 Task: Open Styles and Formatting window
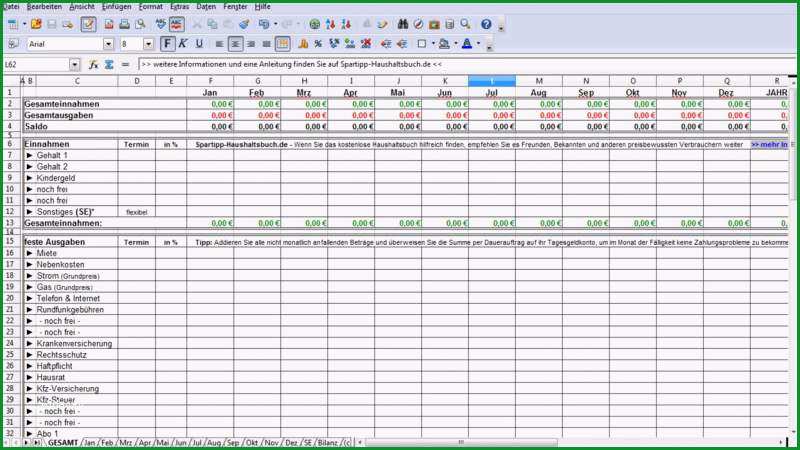pos(13,44)
